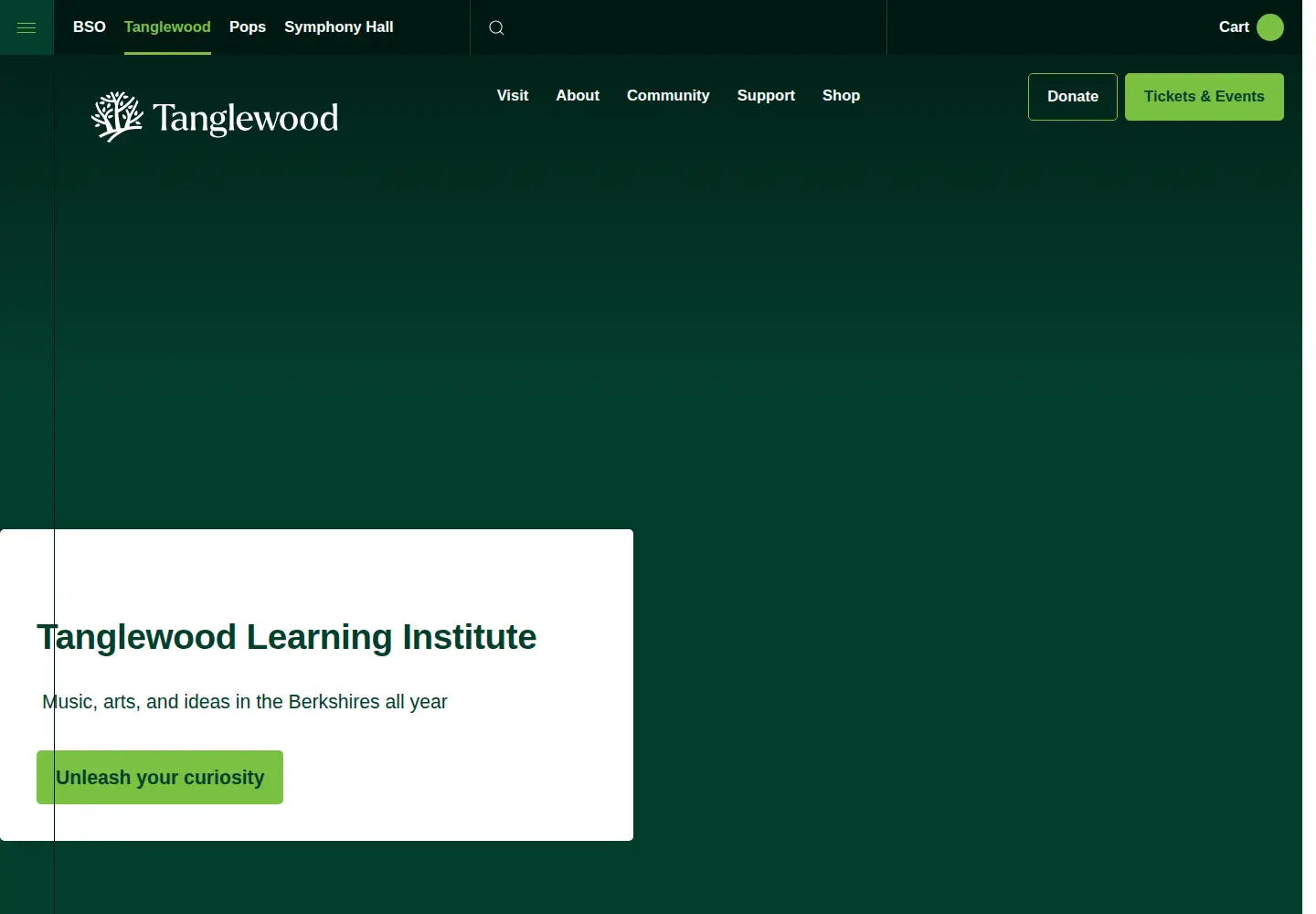
Task: Switch to the BSO site tab
Action: [90, 27]
